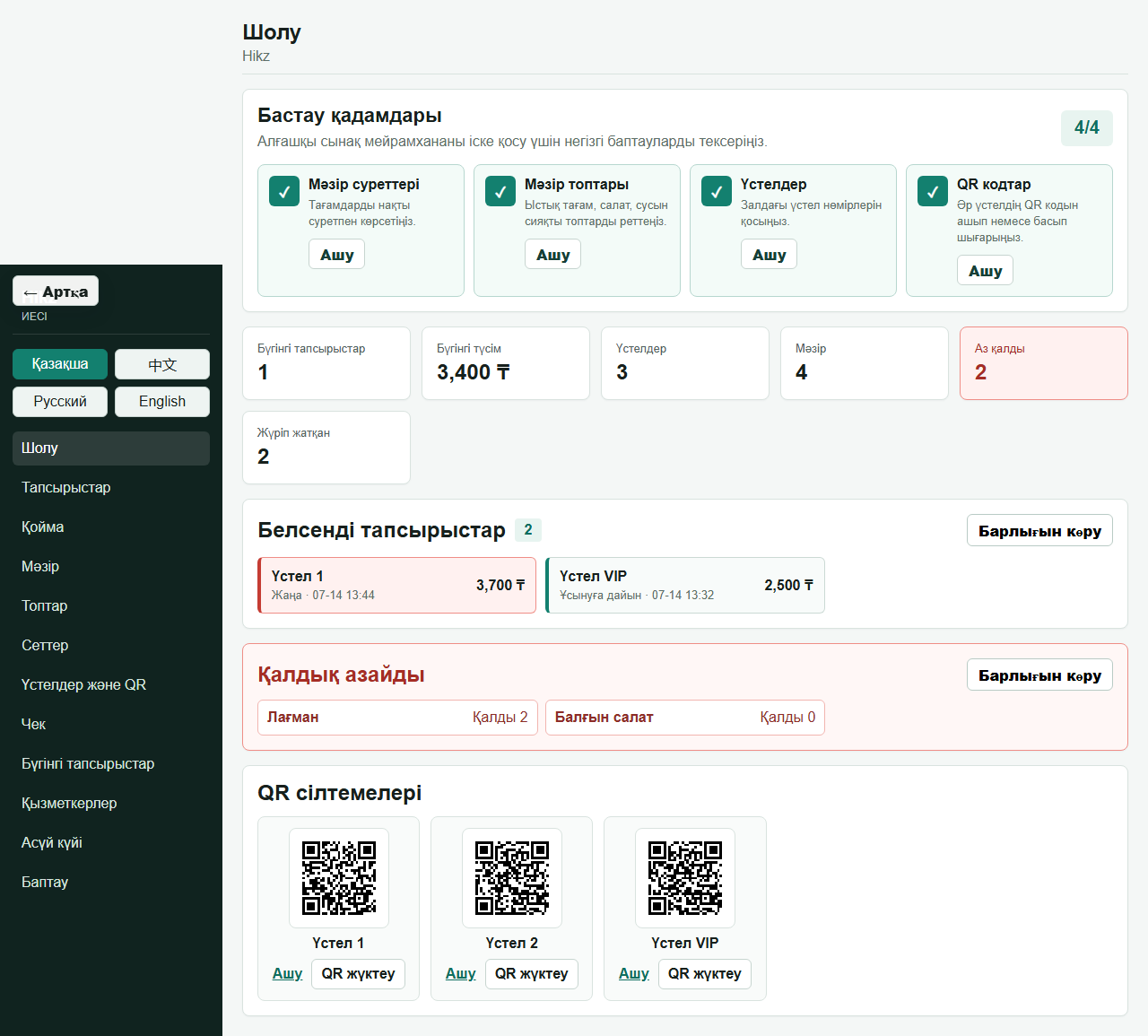Click the QR сілтемелері heading
The width and height of the screenshot is (1148, 1036).
coord(339,793)
